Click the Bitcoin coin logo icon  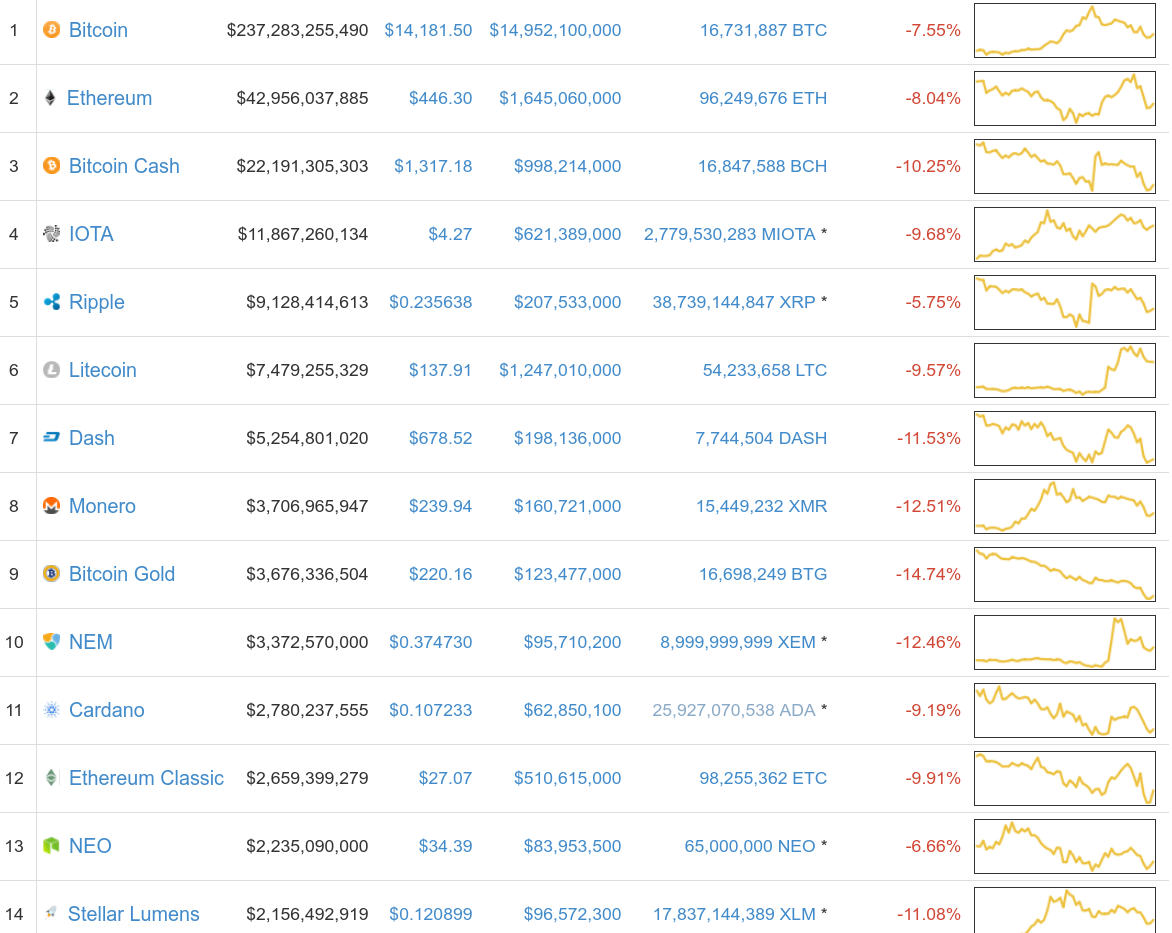click(52, 30)
